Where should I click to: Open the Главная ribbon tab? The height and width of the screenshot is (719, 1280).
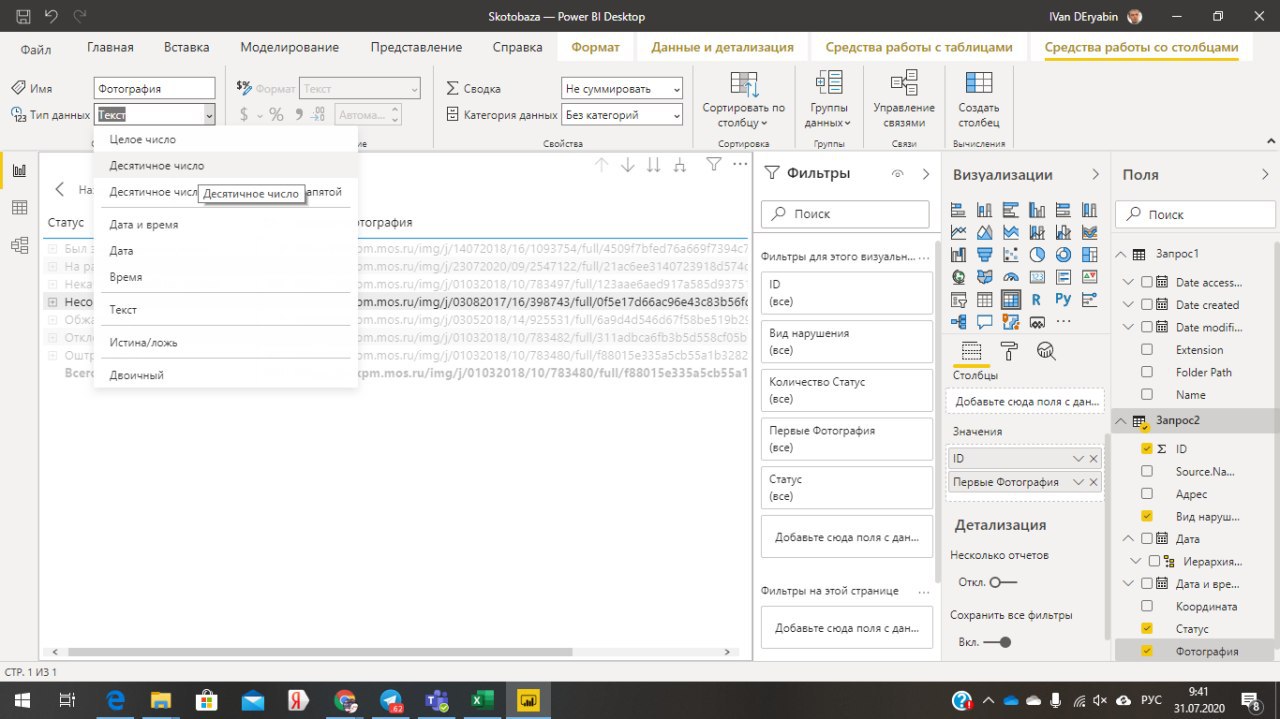tap(110, 47)
